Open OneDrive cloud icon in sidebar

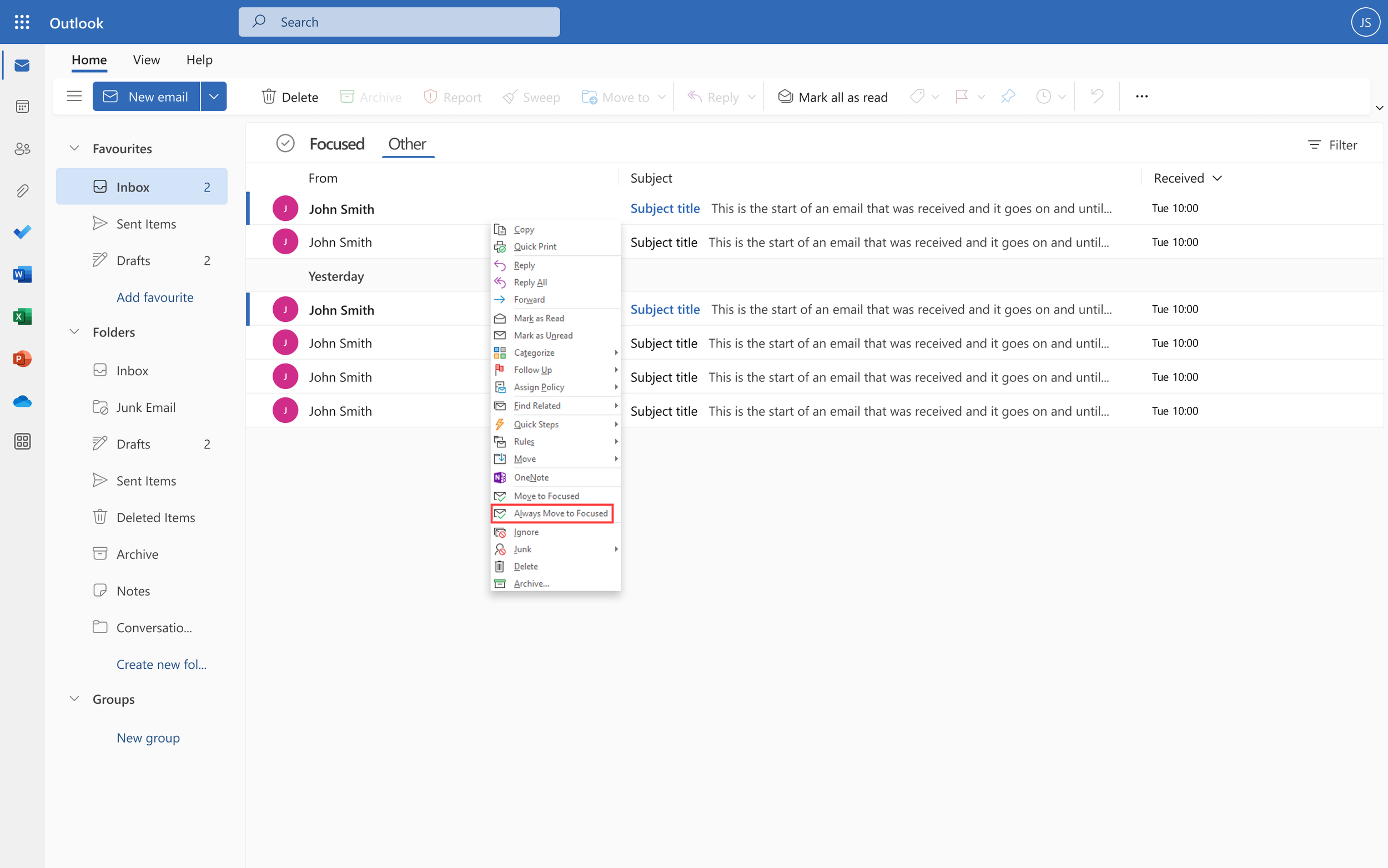click(22, 401)
